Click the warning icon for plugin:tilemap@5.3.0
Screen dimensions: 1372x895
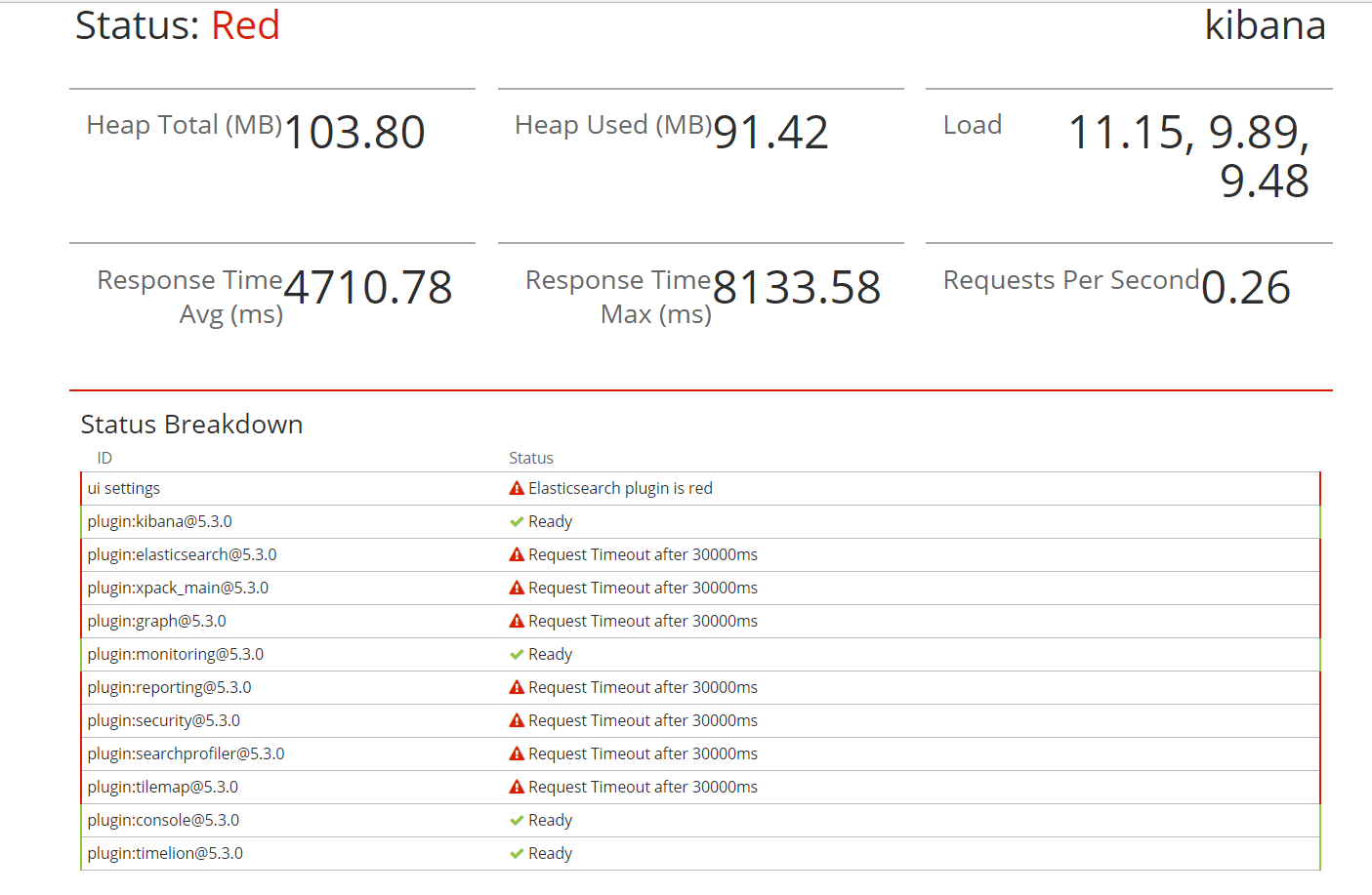(x=517, y=787)
